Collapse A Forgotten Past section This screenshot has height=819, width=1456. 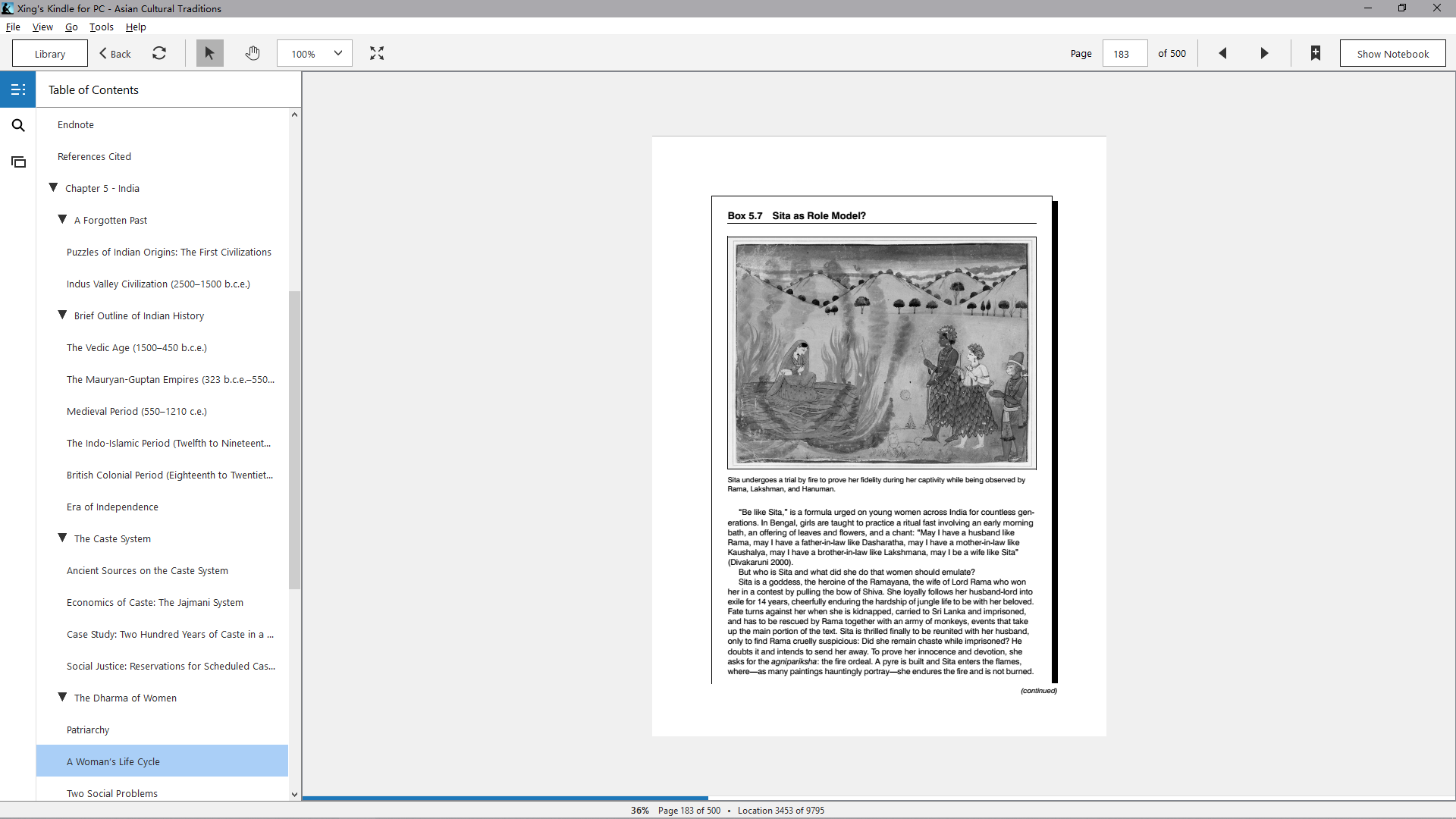pos(62,219)
